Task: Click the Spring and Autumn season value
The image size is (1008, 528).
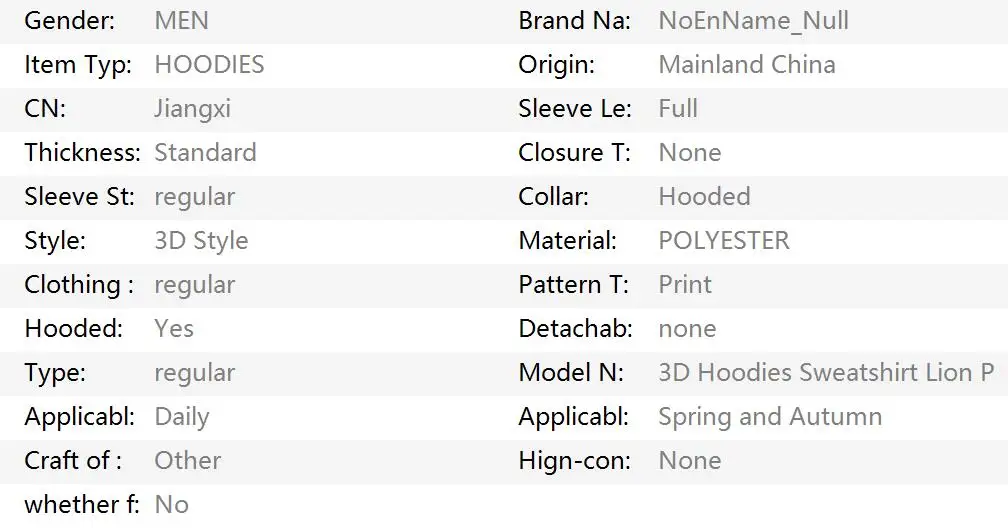Action: (x=769, y=417)
